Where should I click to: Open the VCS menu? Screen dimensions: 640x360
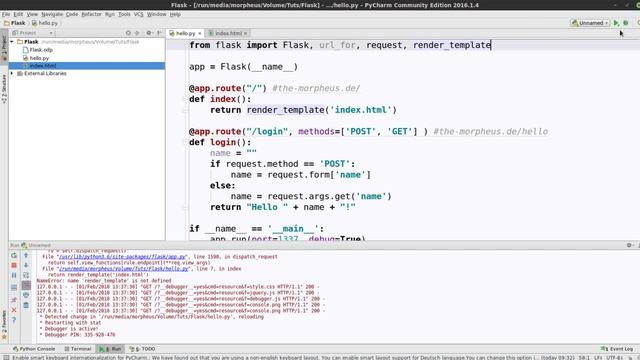(139, 14)
